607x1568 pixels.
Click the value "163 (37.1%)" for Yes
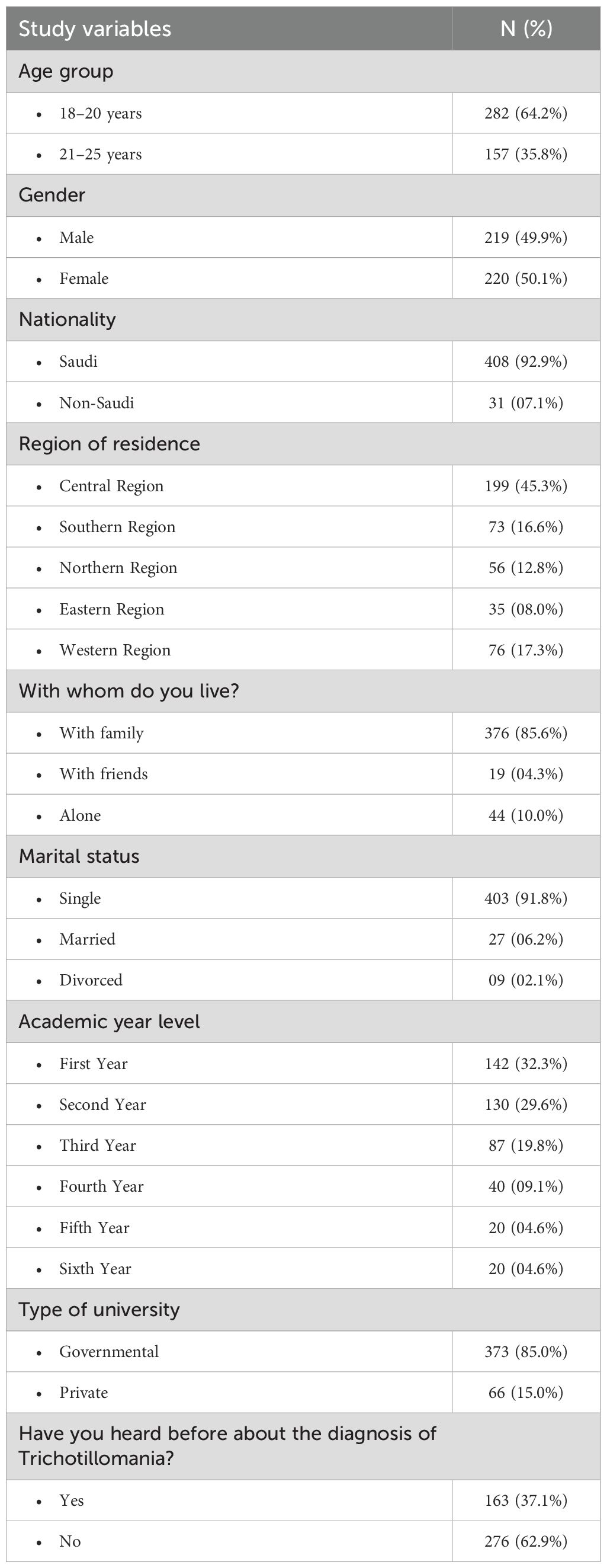click(x=525, y=1500)
